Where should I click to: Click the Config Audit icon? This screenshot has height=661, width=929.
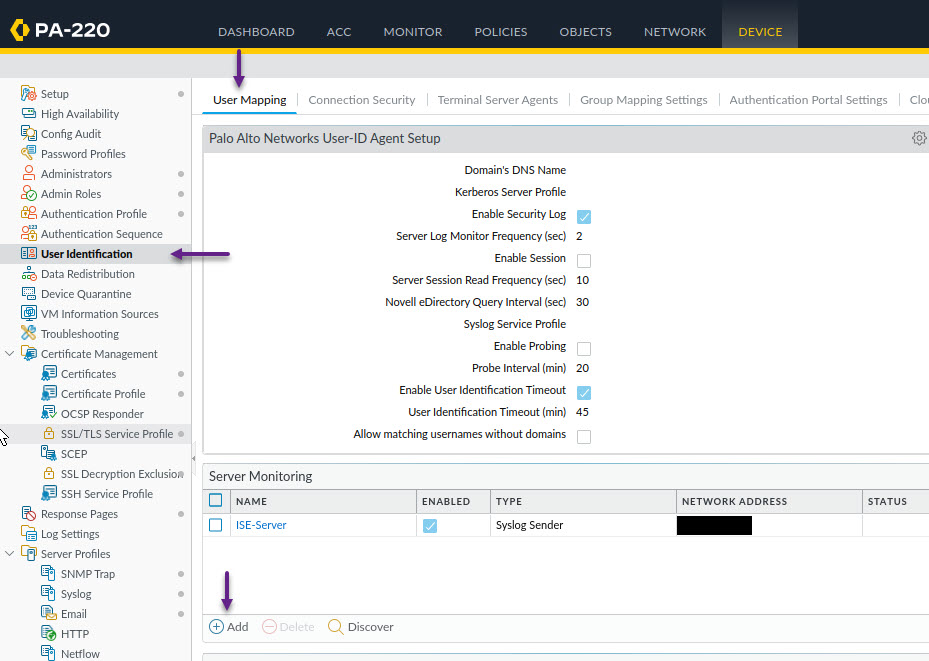point(28,133)
